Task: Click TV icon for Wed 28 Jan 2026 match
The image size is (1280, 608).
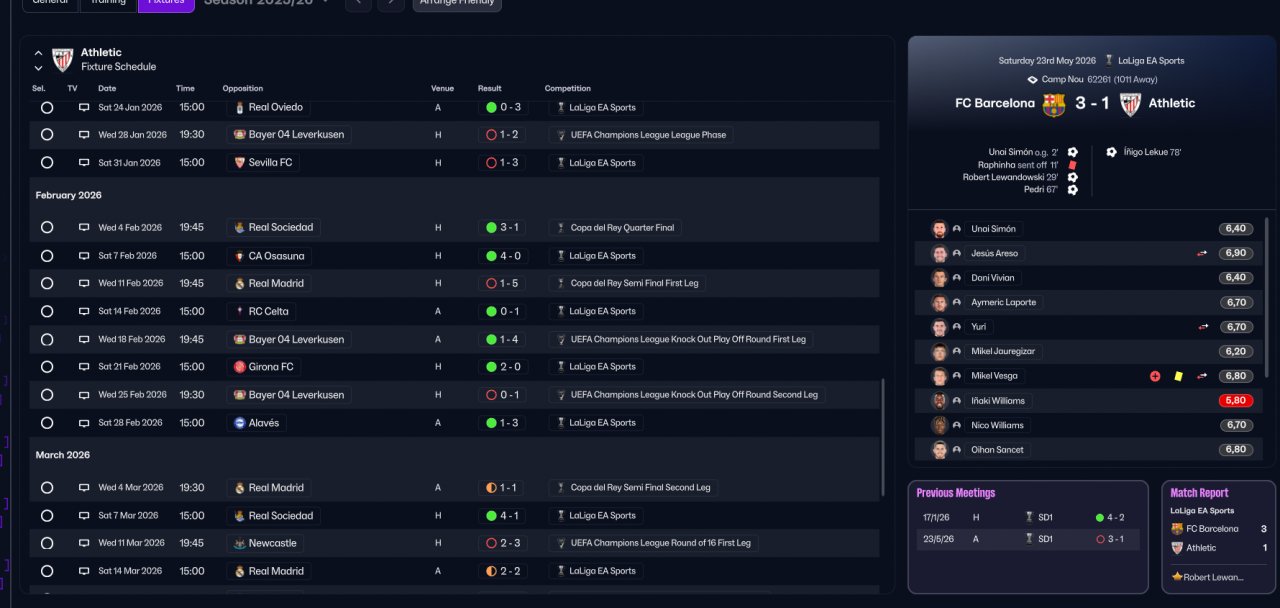Action: [84, 135]
